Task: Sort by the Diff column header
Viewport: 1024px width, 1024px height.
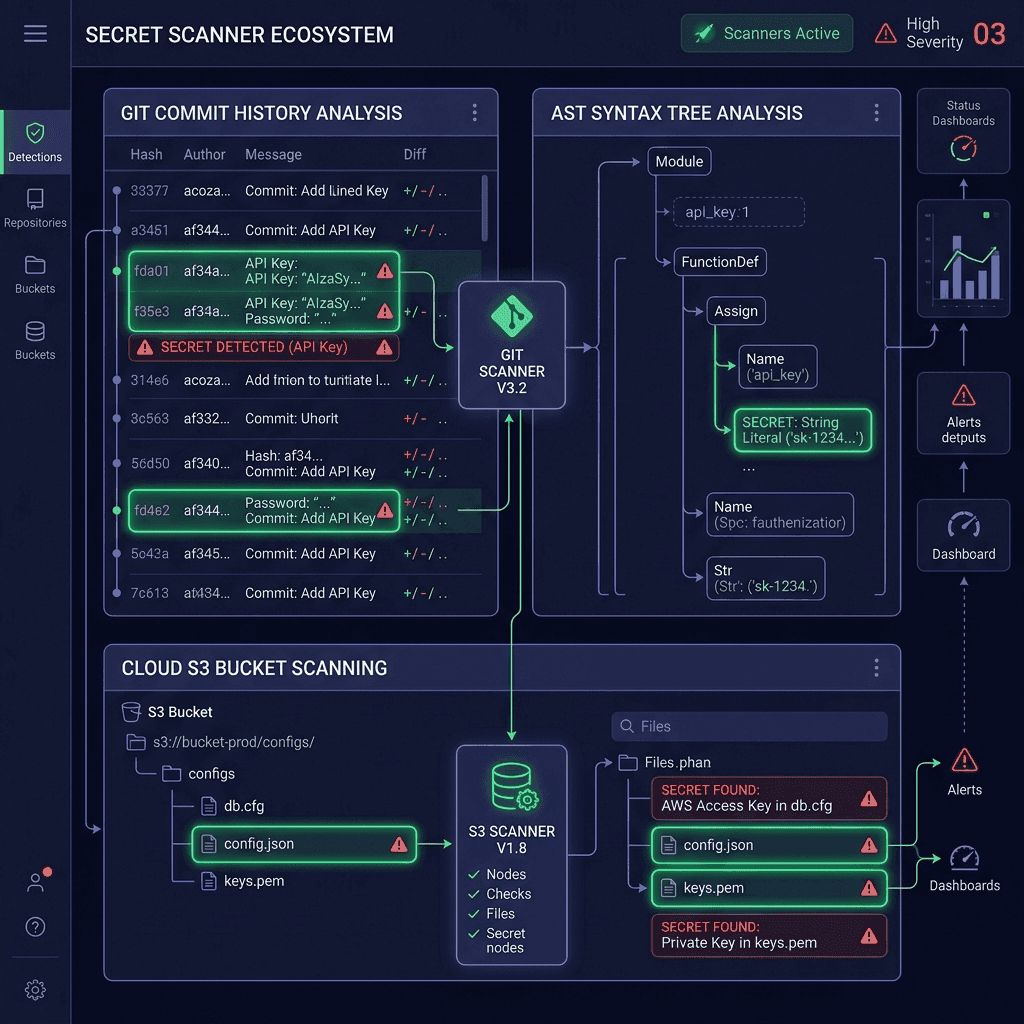Action: pos(415,155)
